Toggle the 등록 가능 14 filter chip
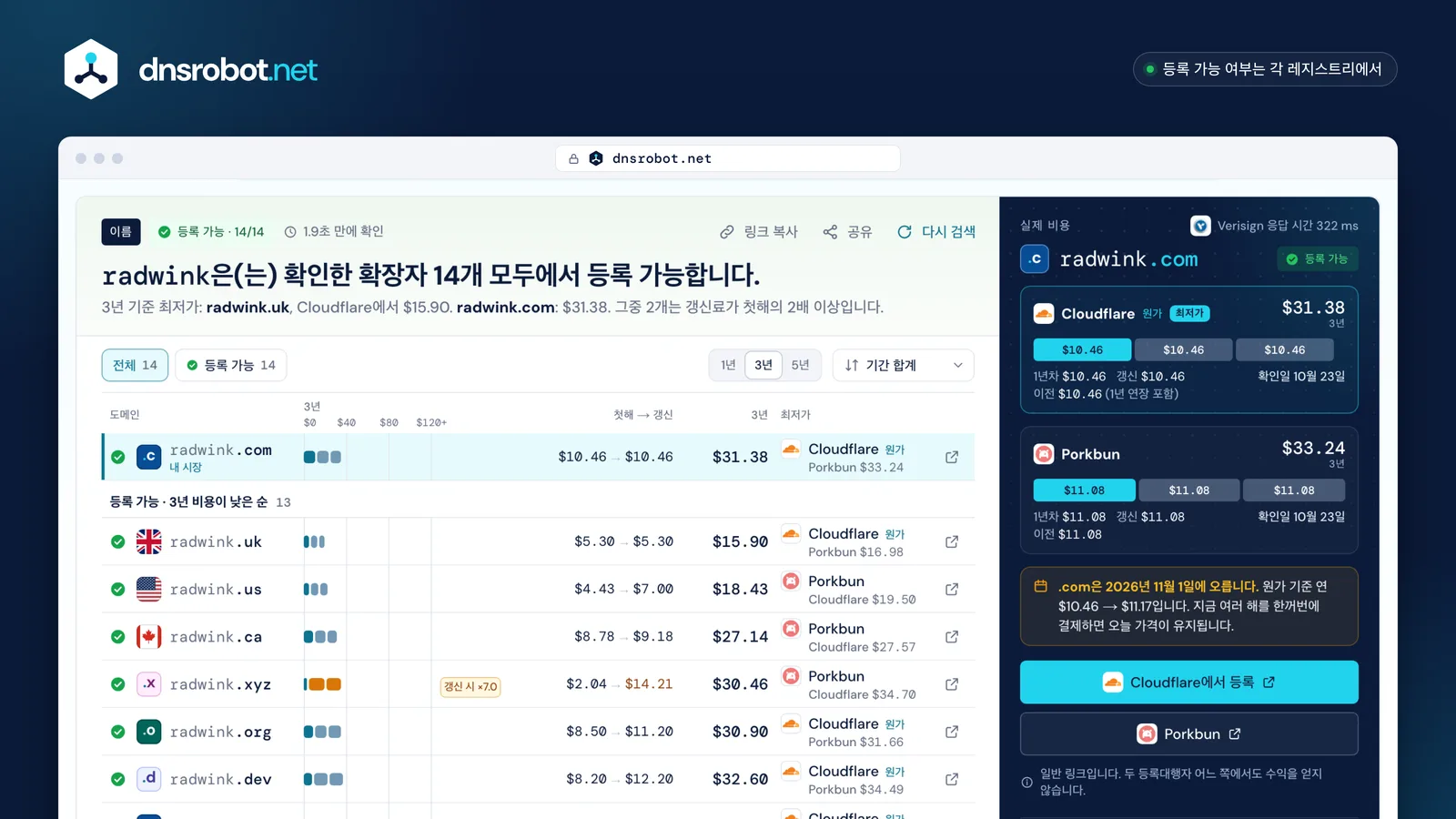This screenshot has height=819, width=1456. tap(231, 365)
